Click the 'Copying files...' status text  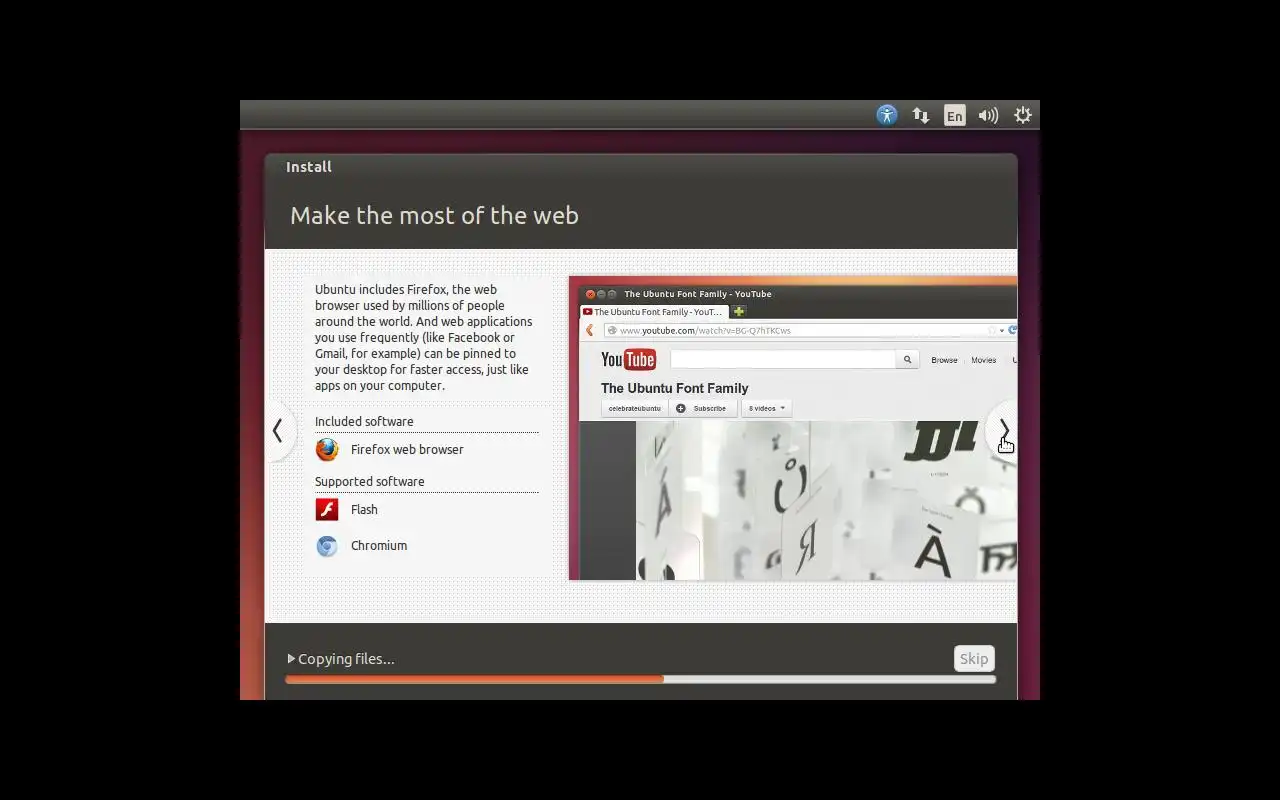(x=346, y=659)
